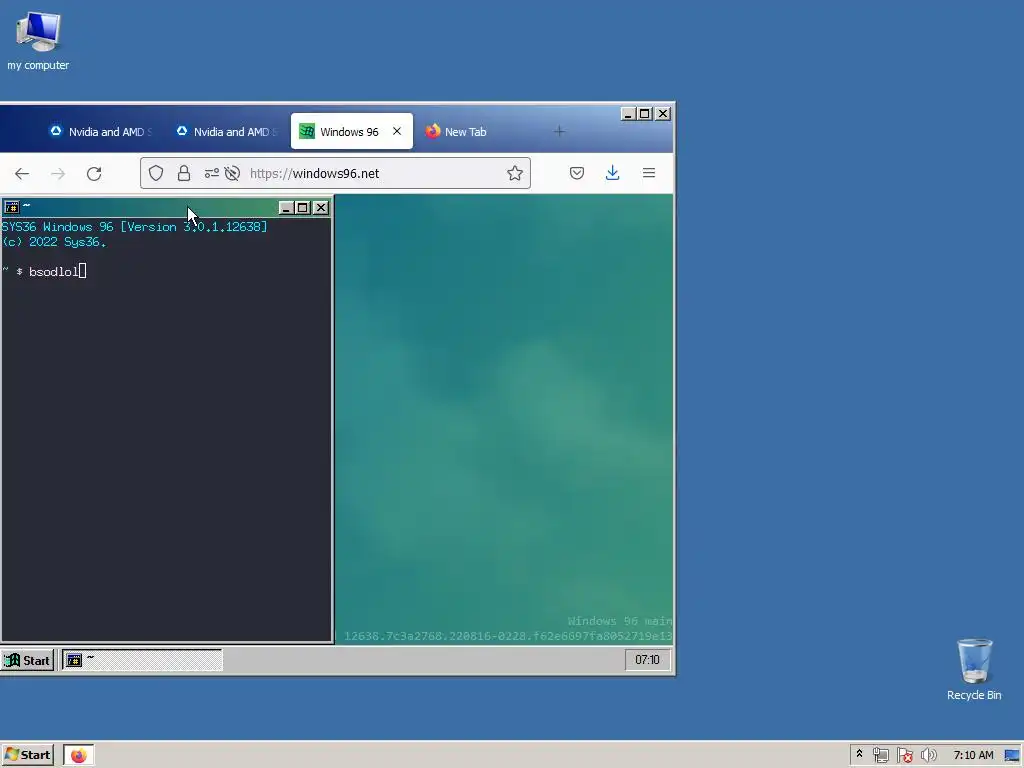Viewport: 1024px width, 768px height.
Task: Bookmark this page with the star icon
Action: point(515,173)
